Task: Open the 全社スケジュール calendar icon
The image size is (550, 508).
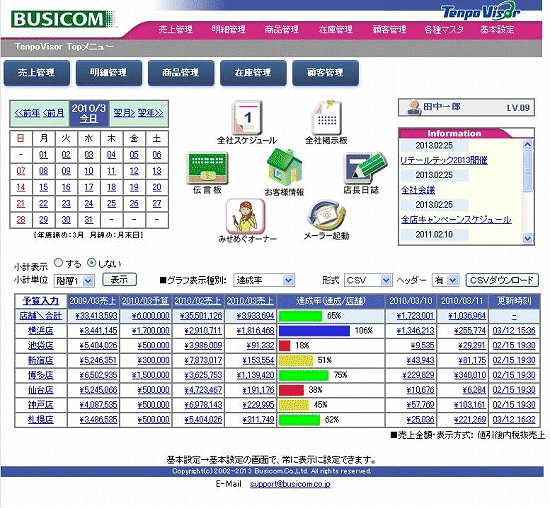Action: (x=247, y=117)
